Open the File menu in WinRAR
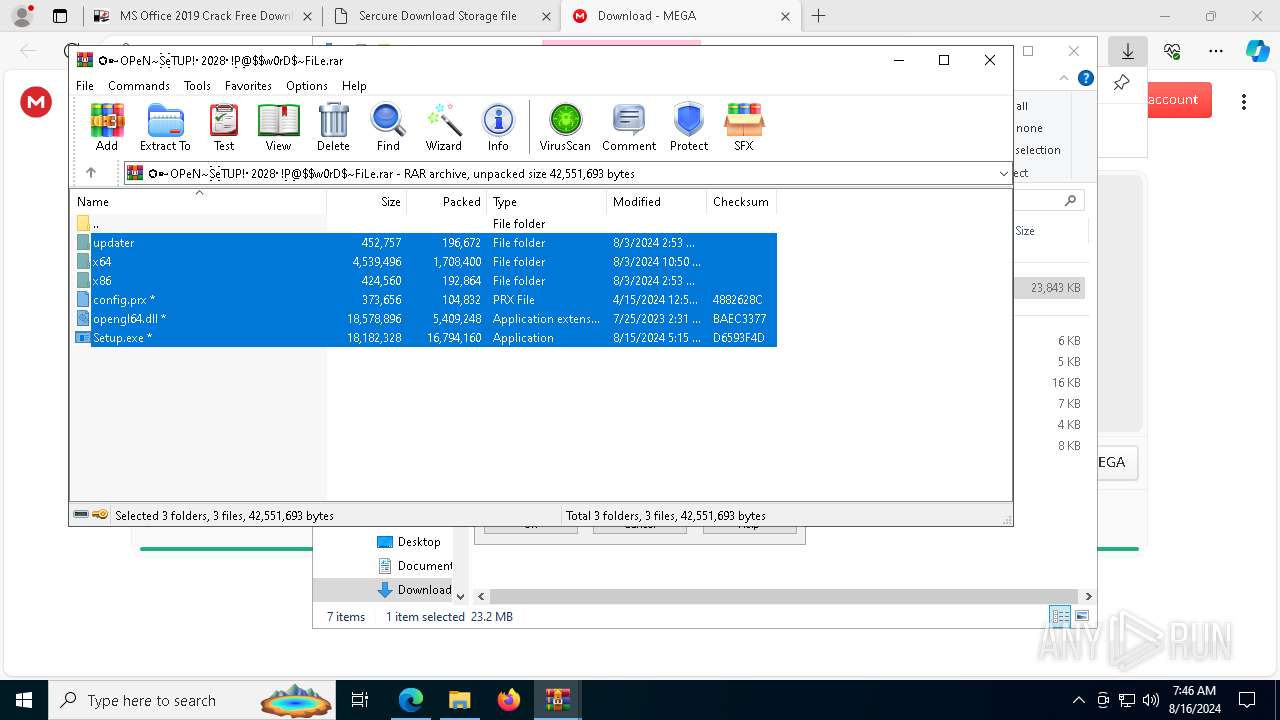Image resolution: width=1280 pixels, height=720 pixels. click(x=85, y=86)
